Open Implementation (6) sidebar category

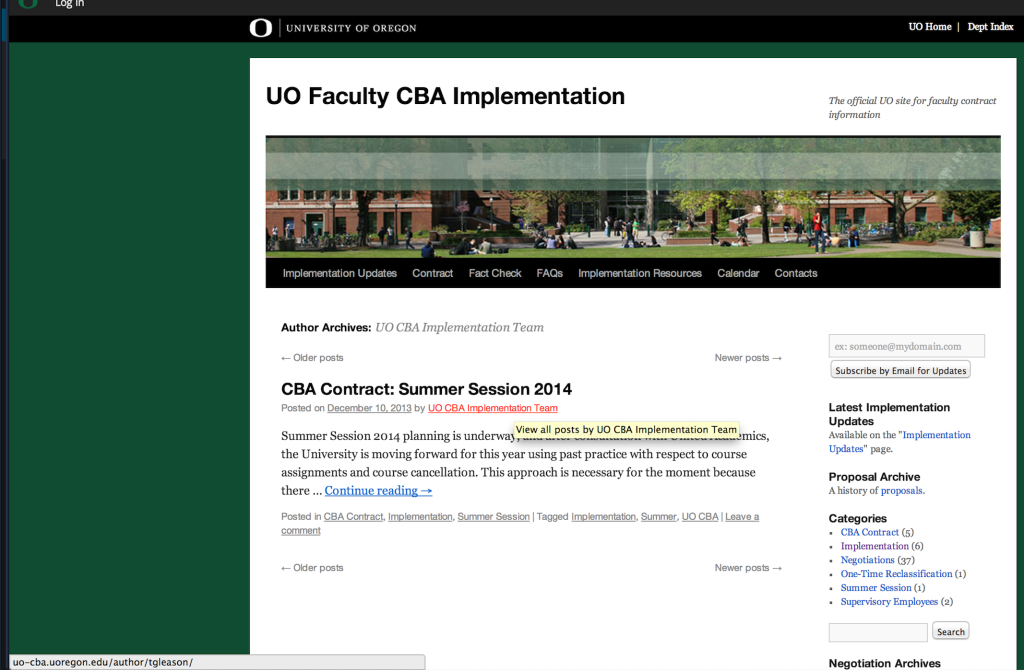874,546
